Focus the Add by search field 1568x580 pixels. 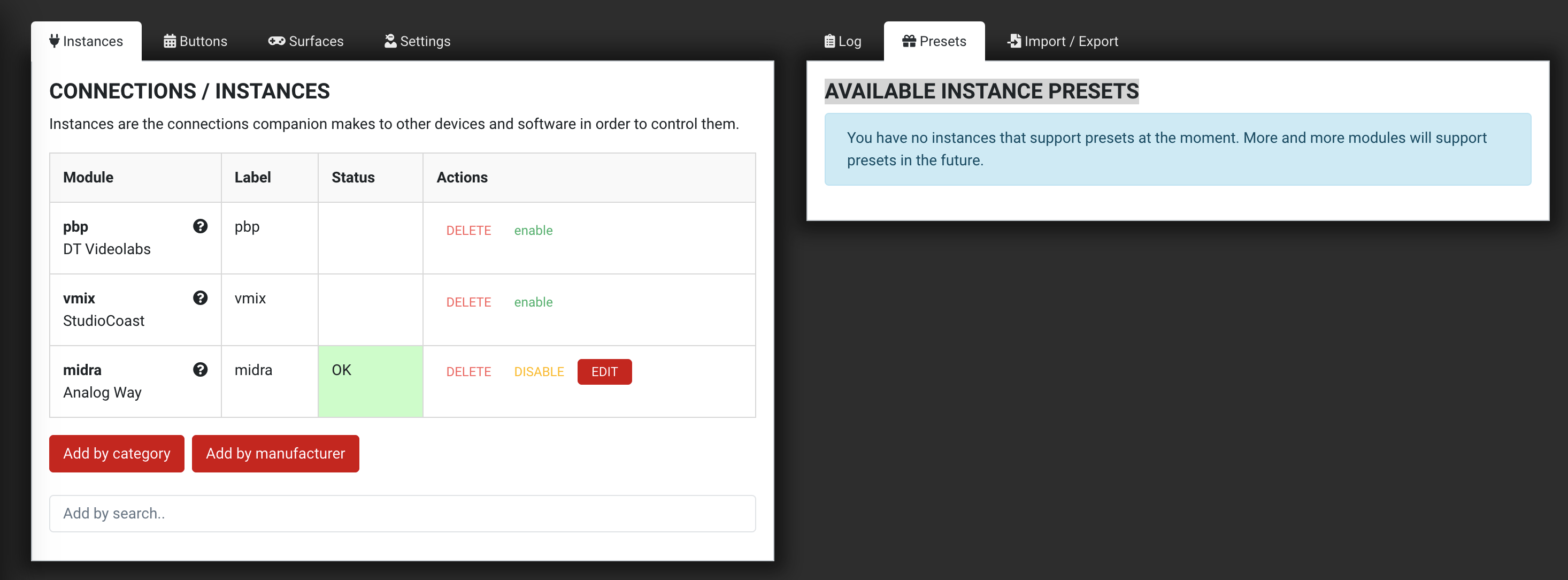402,514
